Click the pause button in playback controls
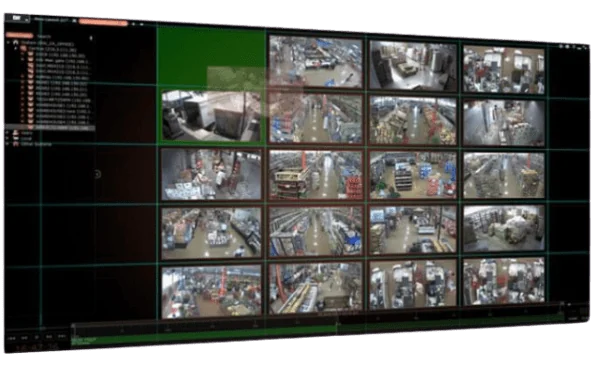The width and height of the screenshot is (600, 367). click(x=37, y=338)
